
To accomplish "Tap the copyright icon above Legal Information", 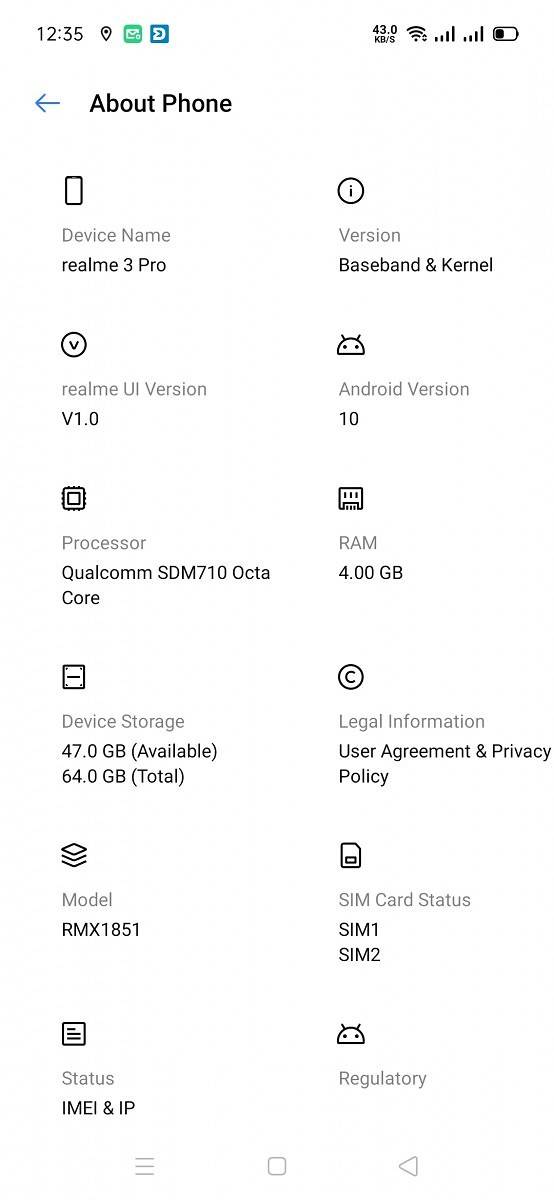I will (x=351, y=677).
